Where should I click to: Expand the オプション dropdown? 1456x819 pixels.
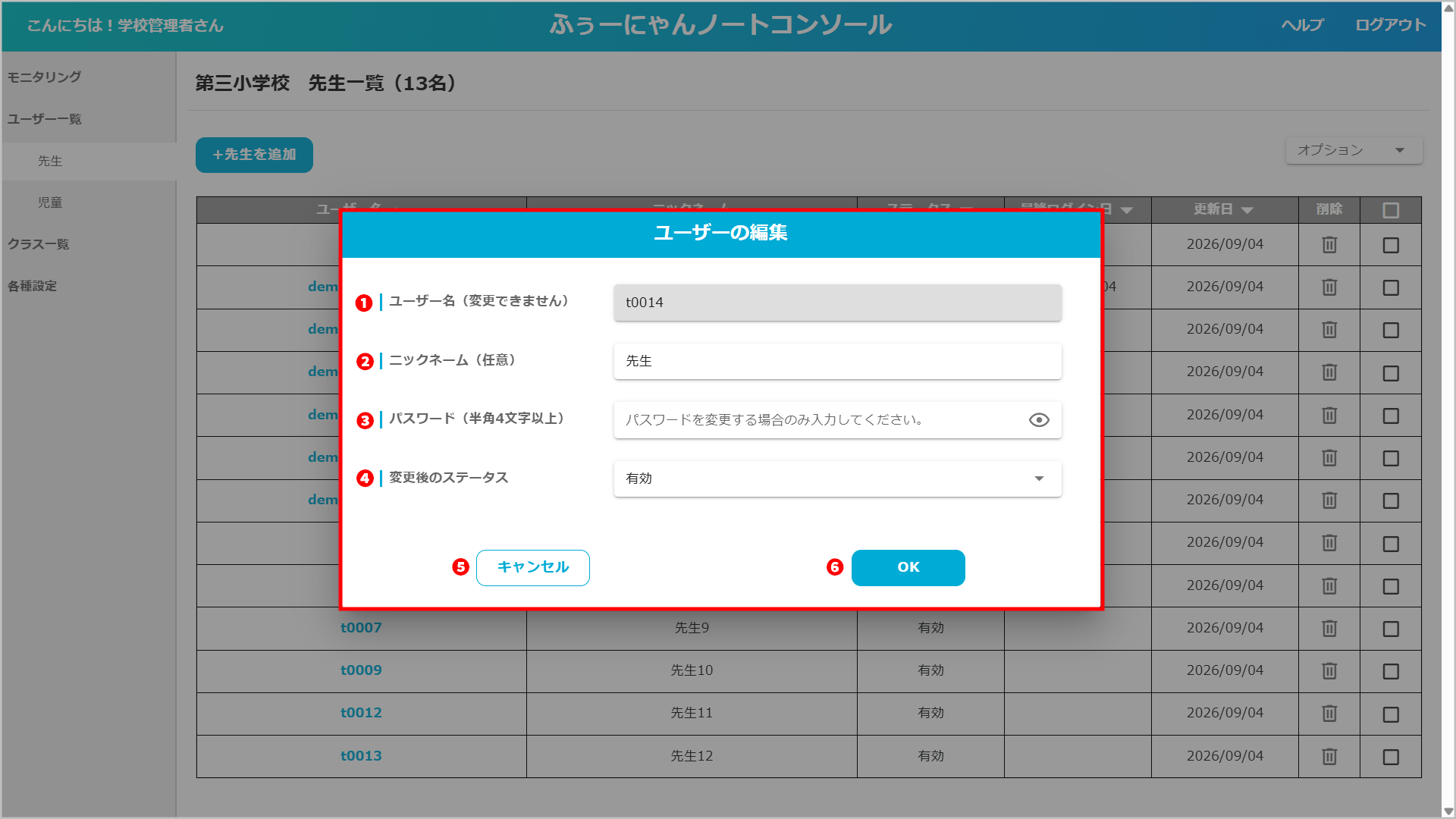point(1354,150)
